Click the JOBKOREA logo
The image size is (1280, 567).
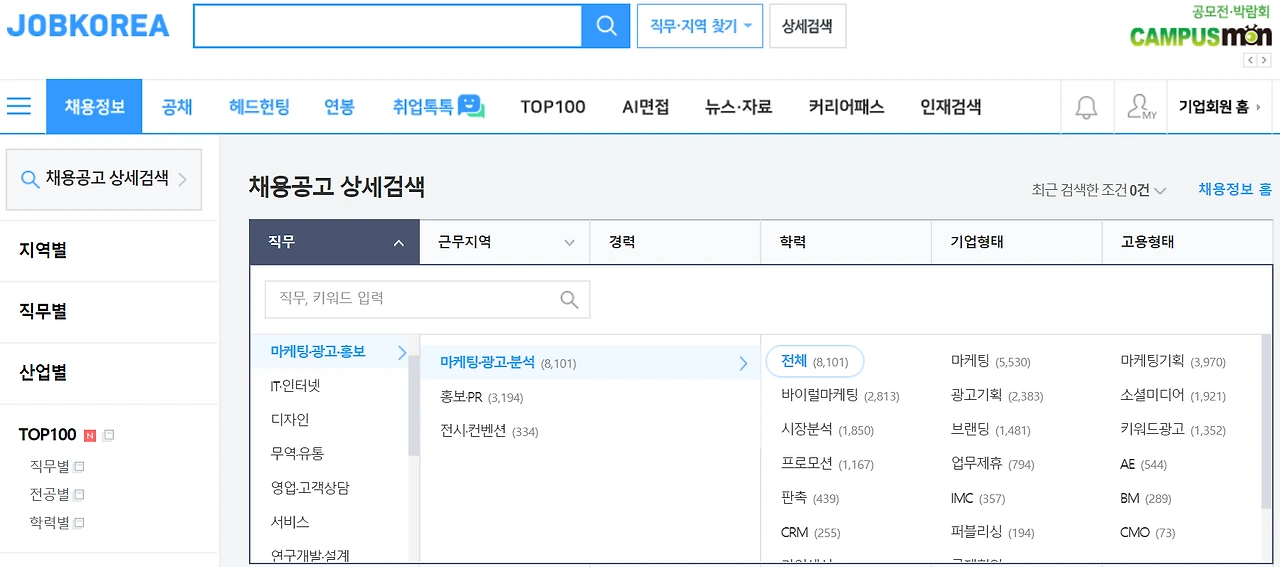tap(88, 26)
